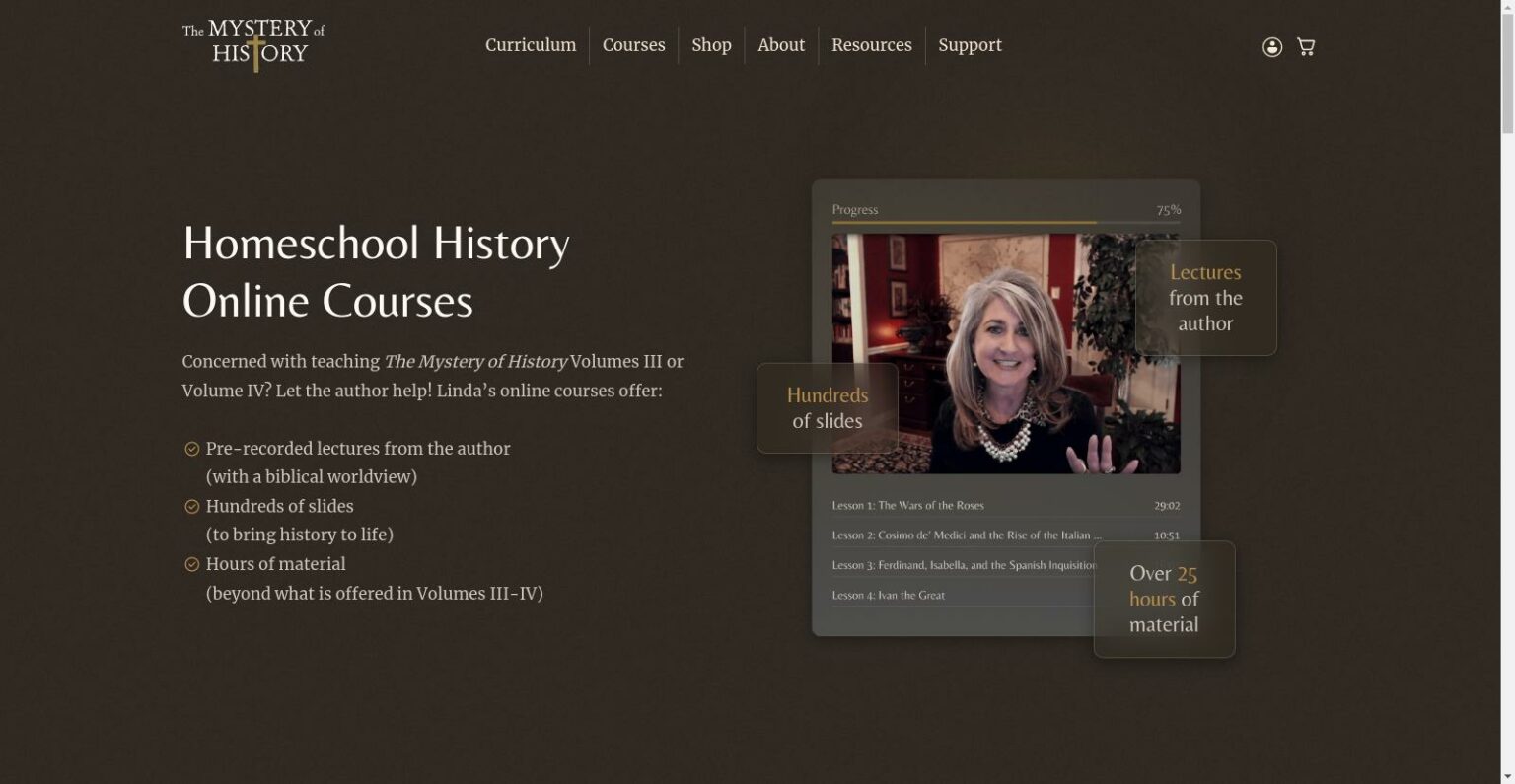1515x784 pixels.
Task: Open the Support menu
Action: [970, 45]
